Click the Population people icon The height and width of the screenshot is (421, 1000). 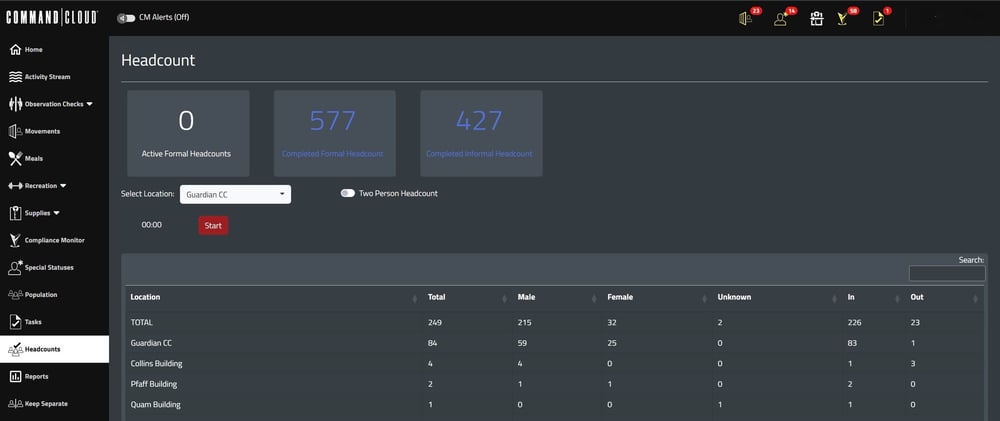pos(16,295)
